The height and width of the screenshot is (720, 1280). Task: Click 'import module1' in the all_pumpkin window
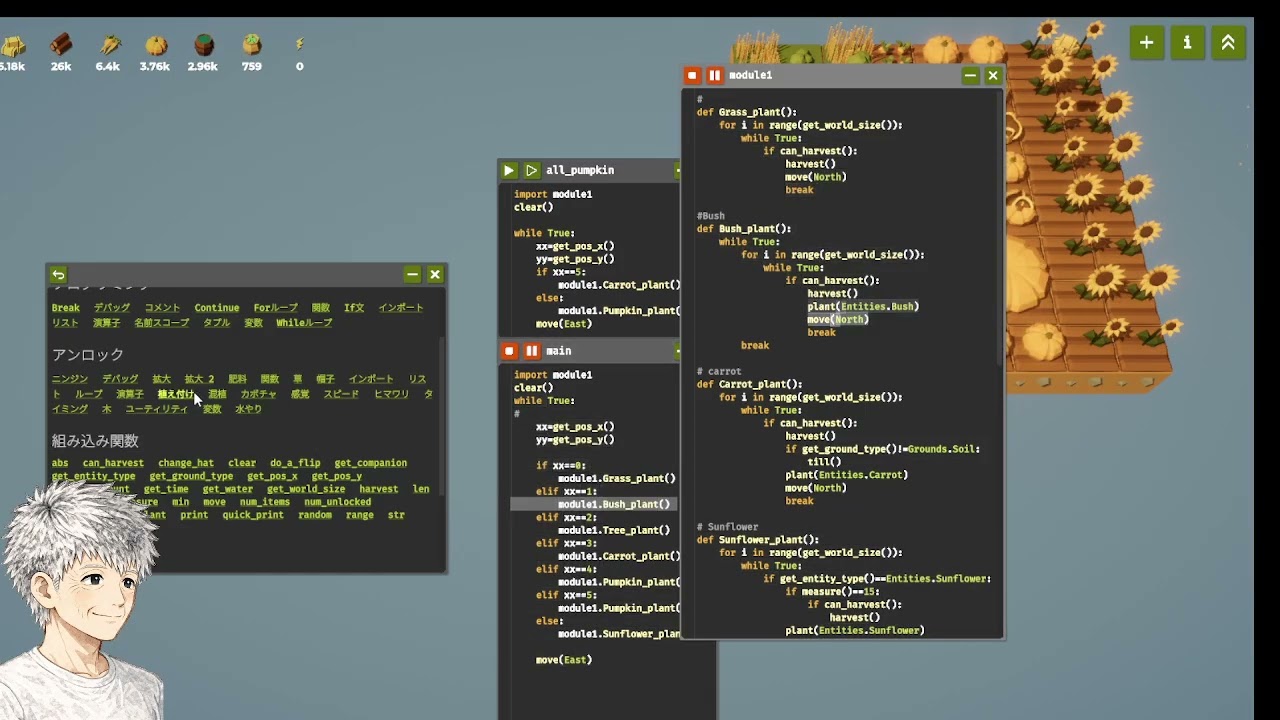(x=553, y=194)
